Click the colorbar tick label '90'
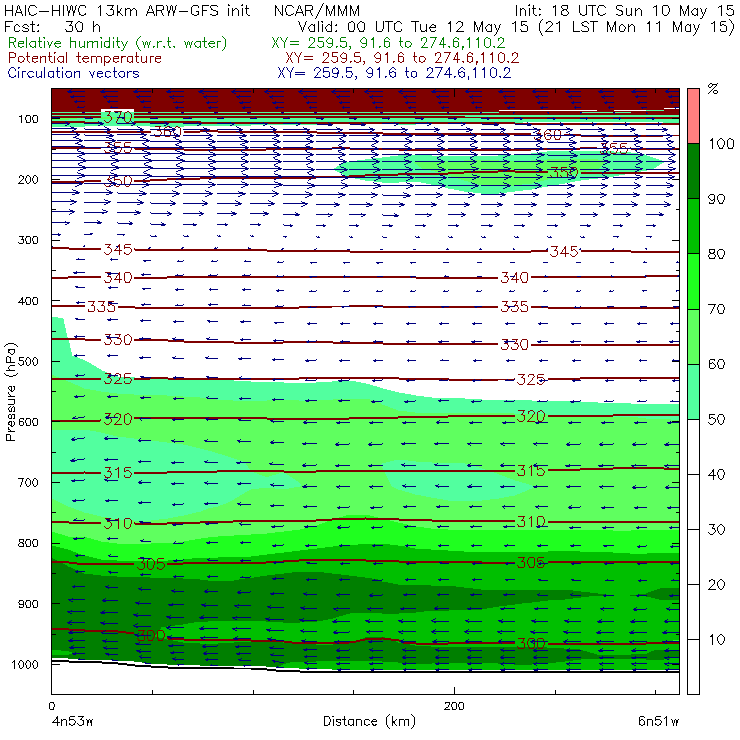The height and width of the screenshot is (740, 740). click(716, 199)
